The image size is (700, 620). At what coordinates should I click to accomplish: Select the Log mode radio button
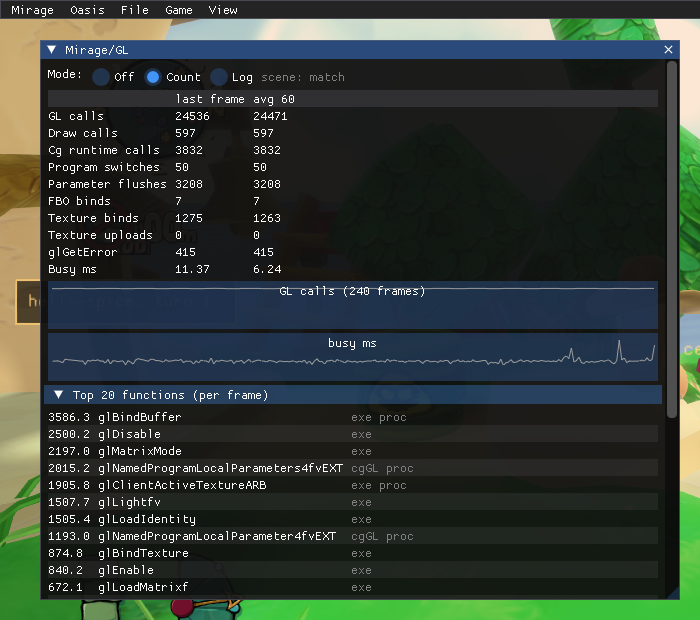[219, 77]
